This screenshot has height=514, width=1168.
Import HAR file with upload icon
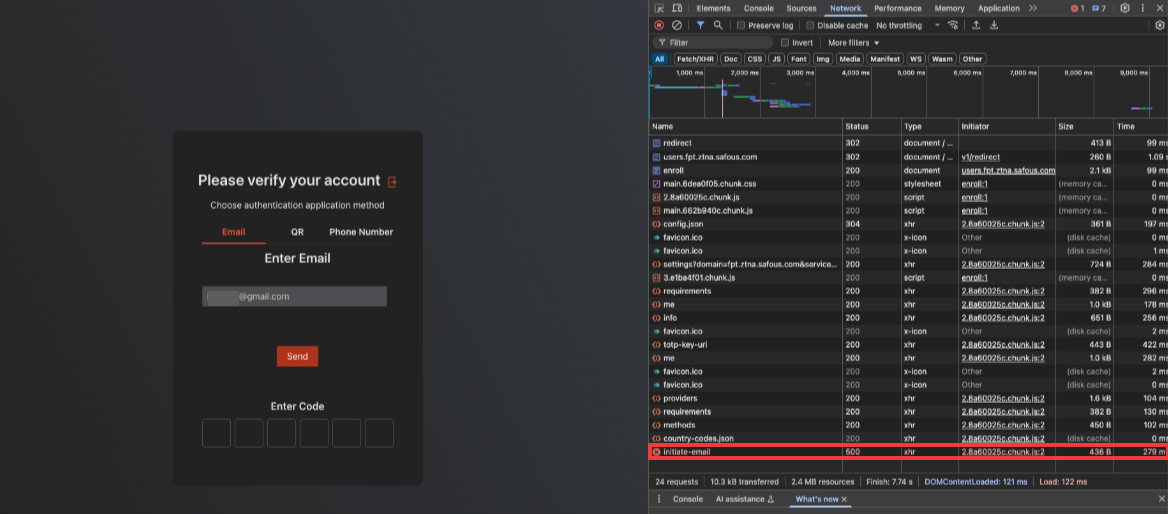pyautogui.click(x=976, y=25)
